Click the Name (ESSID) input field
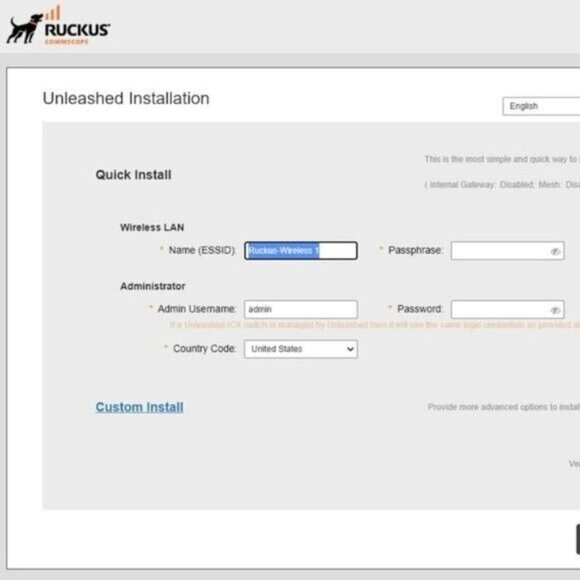 (x=301, y=250)
